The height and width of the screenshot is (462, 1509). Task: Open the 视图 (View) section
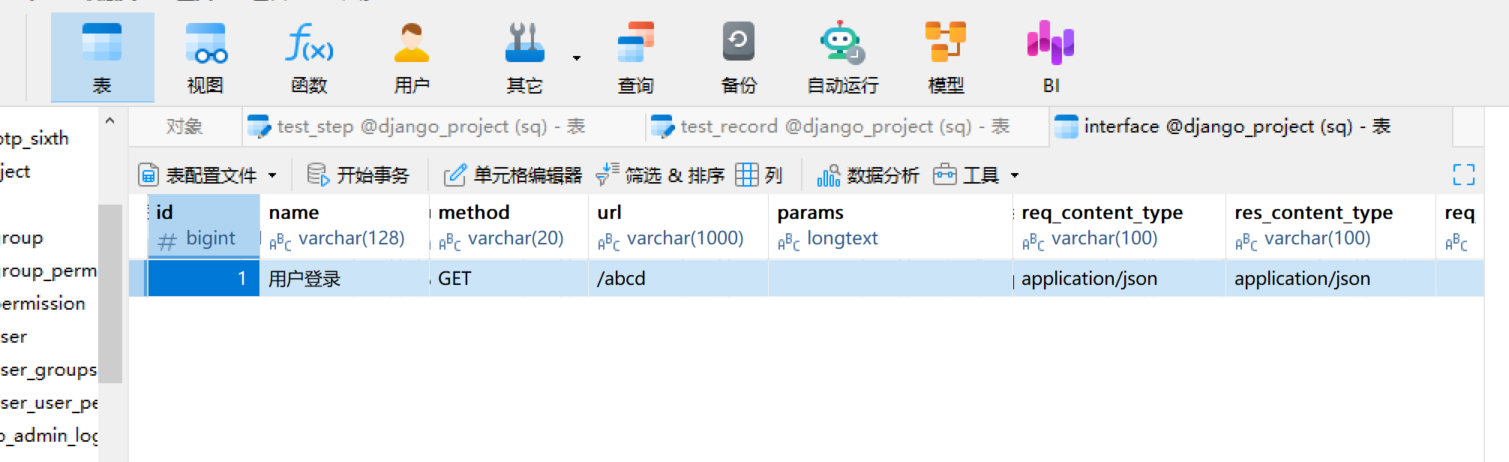point(205,58)
